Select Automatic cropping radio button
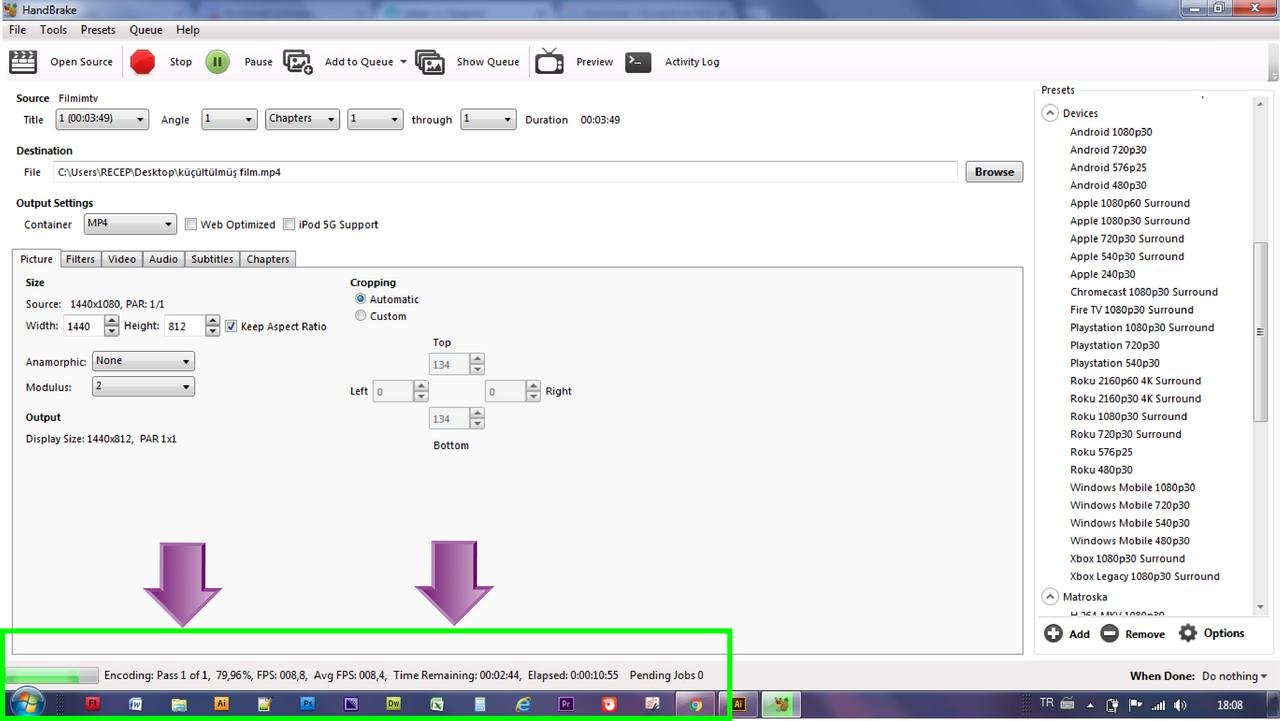 pos(361,299)
